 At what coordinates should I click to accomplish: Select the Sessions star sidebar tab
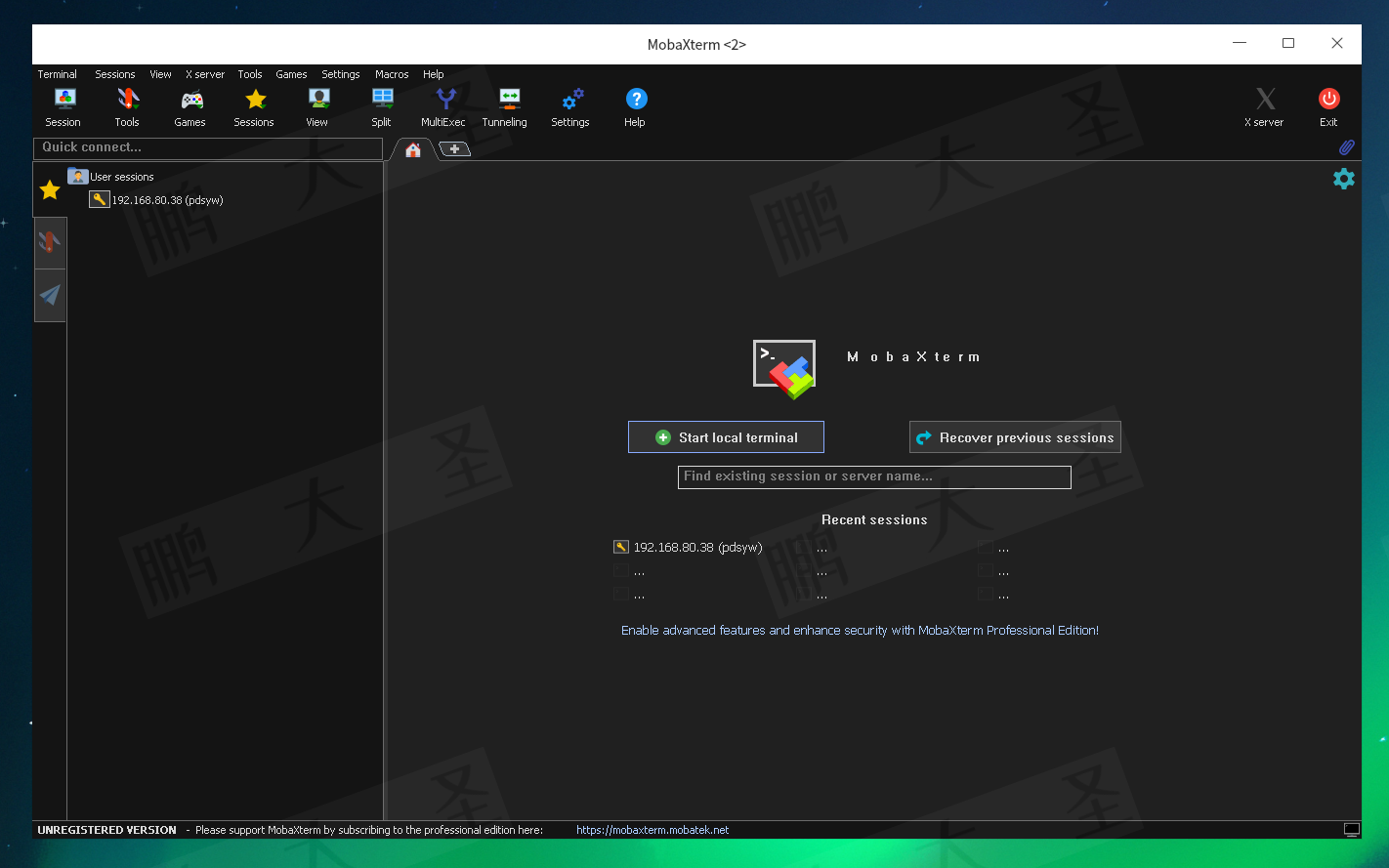pos(50,189)
